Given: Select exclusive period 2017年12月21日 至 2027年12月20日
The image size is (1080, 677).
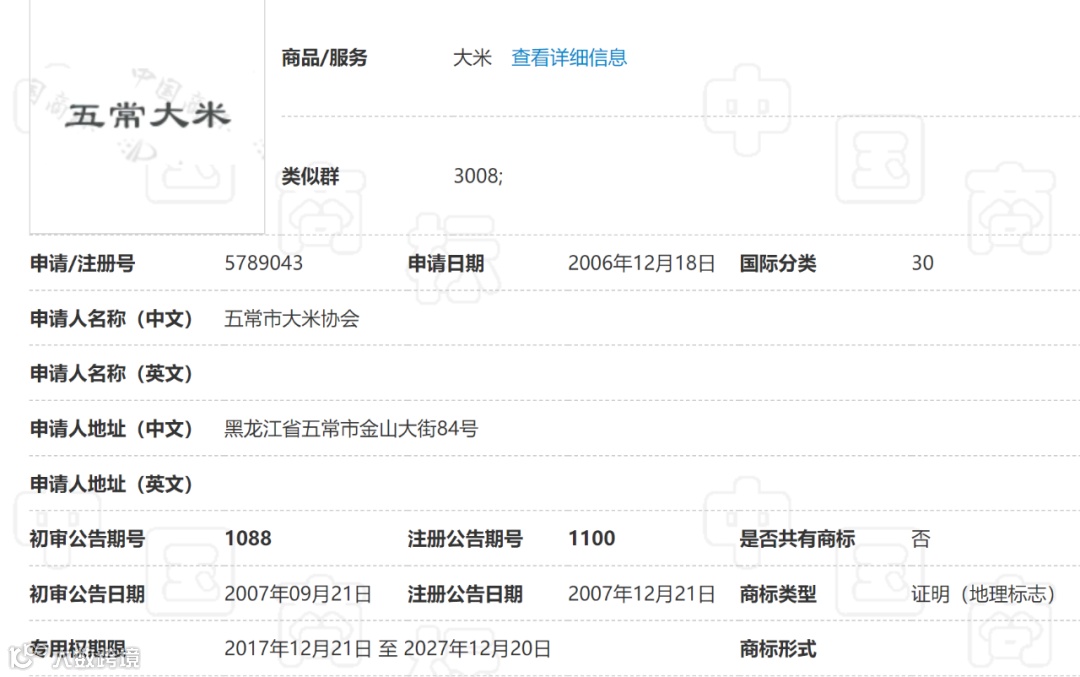Looking at the screenshot, I should pyautogui.click(x=387, y=648).
